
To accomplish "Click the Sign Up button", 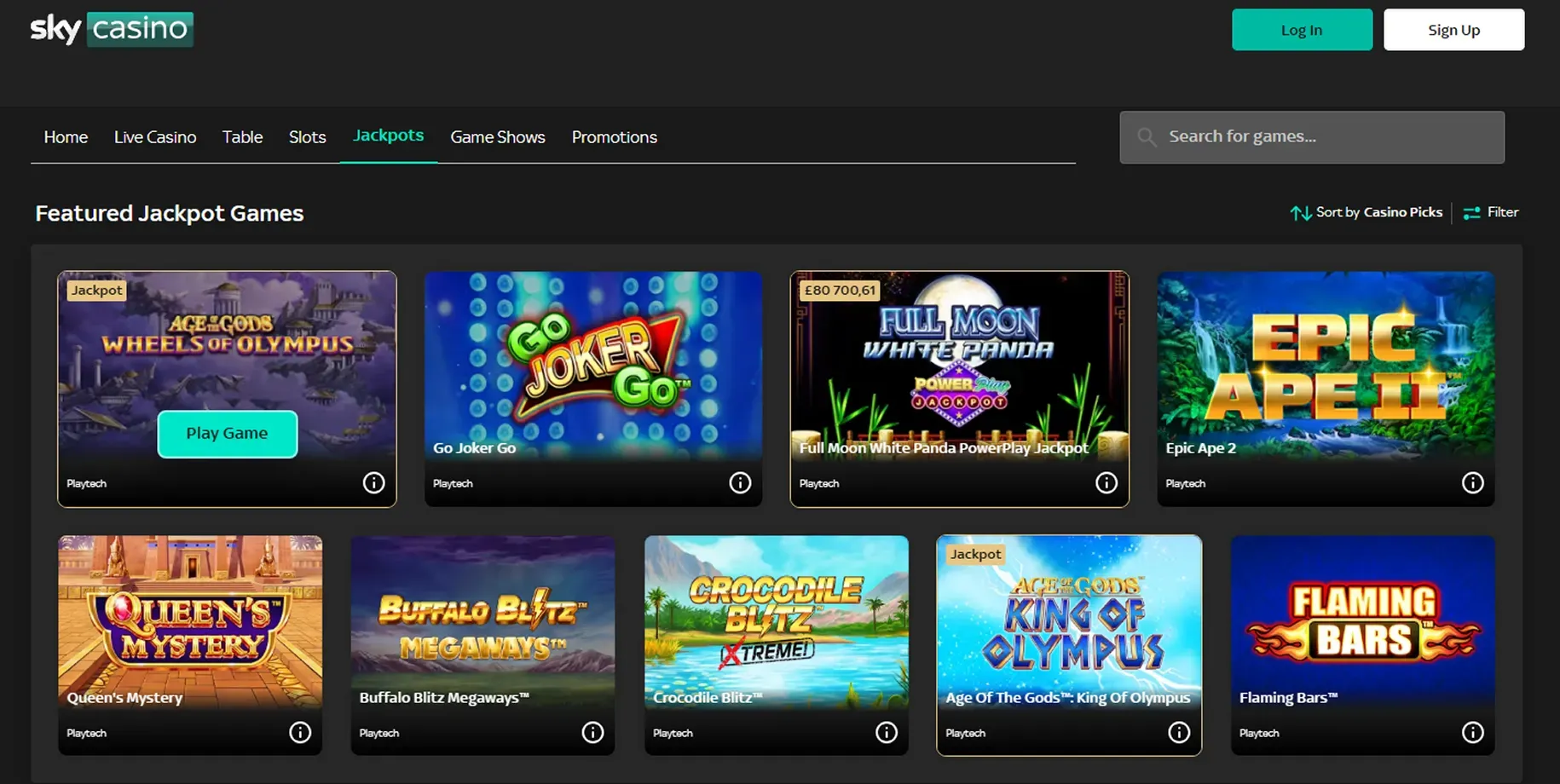I will (1453, 30).
